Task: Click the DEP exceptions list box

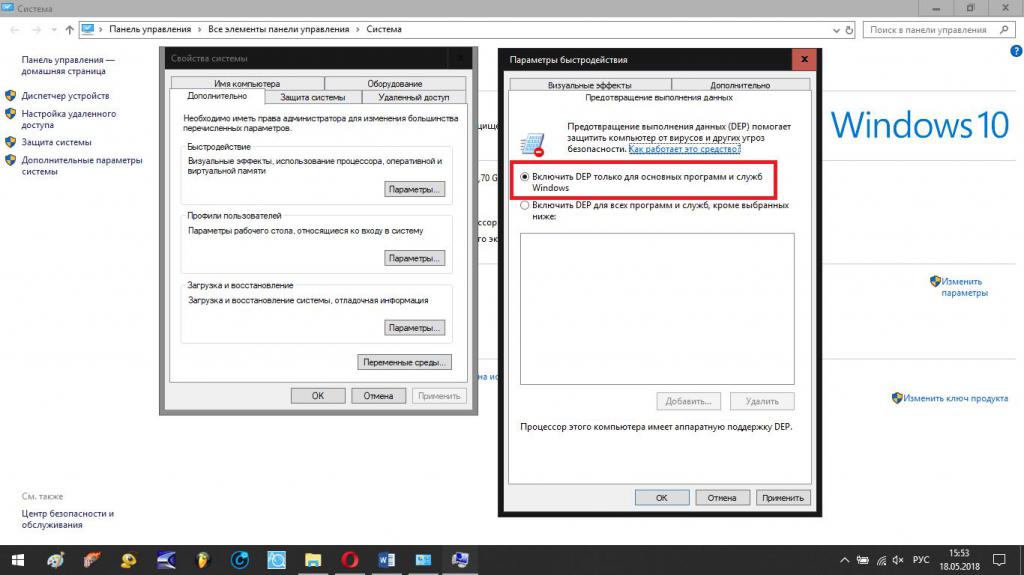Action: 657,308
